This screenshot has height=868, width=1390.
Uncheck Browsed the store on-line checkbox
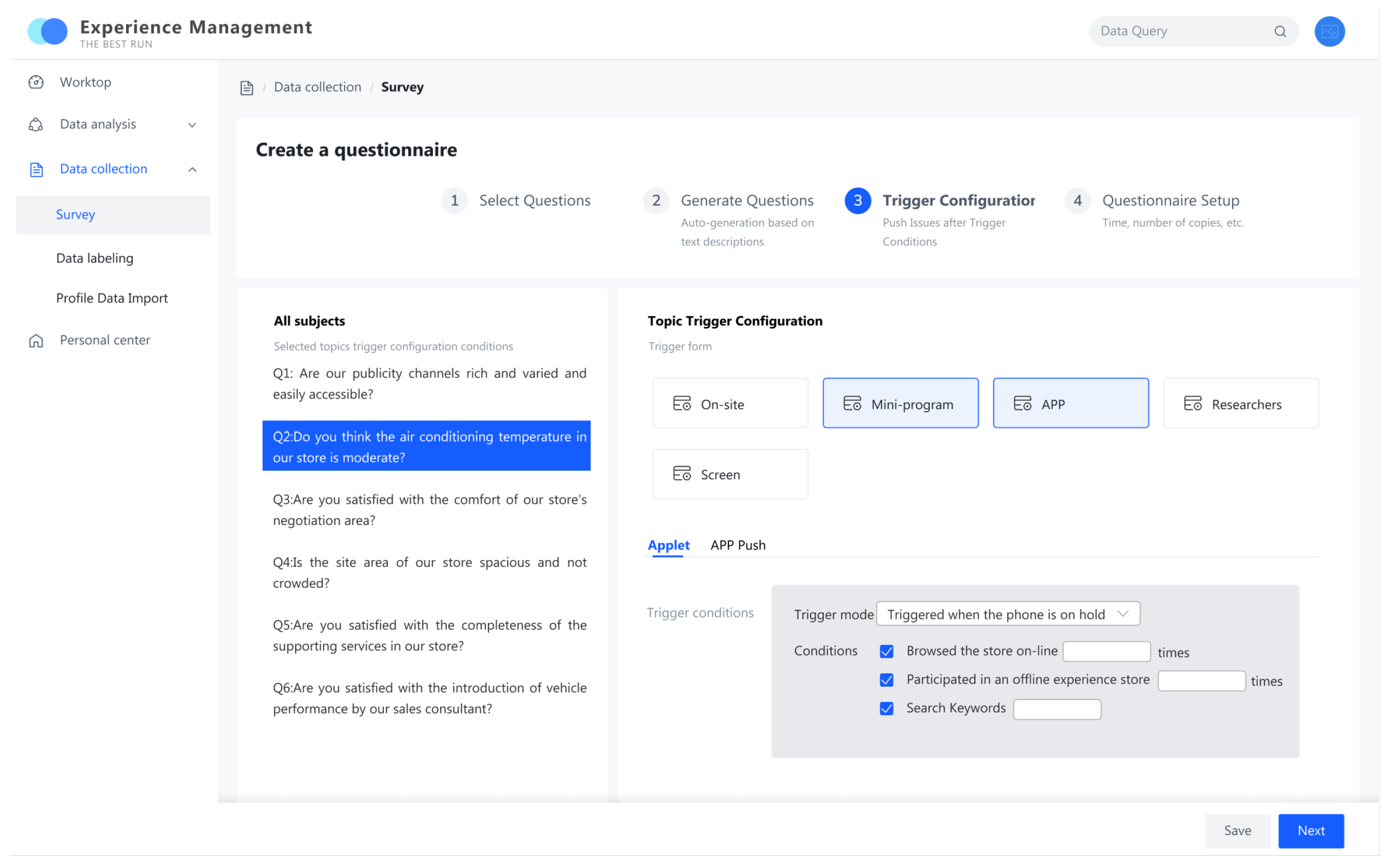(886, 652)
